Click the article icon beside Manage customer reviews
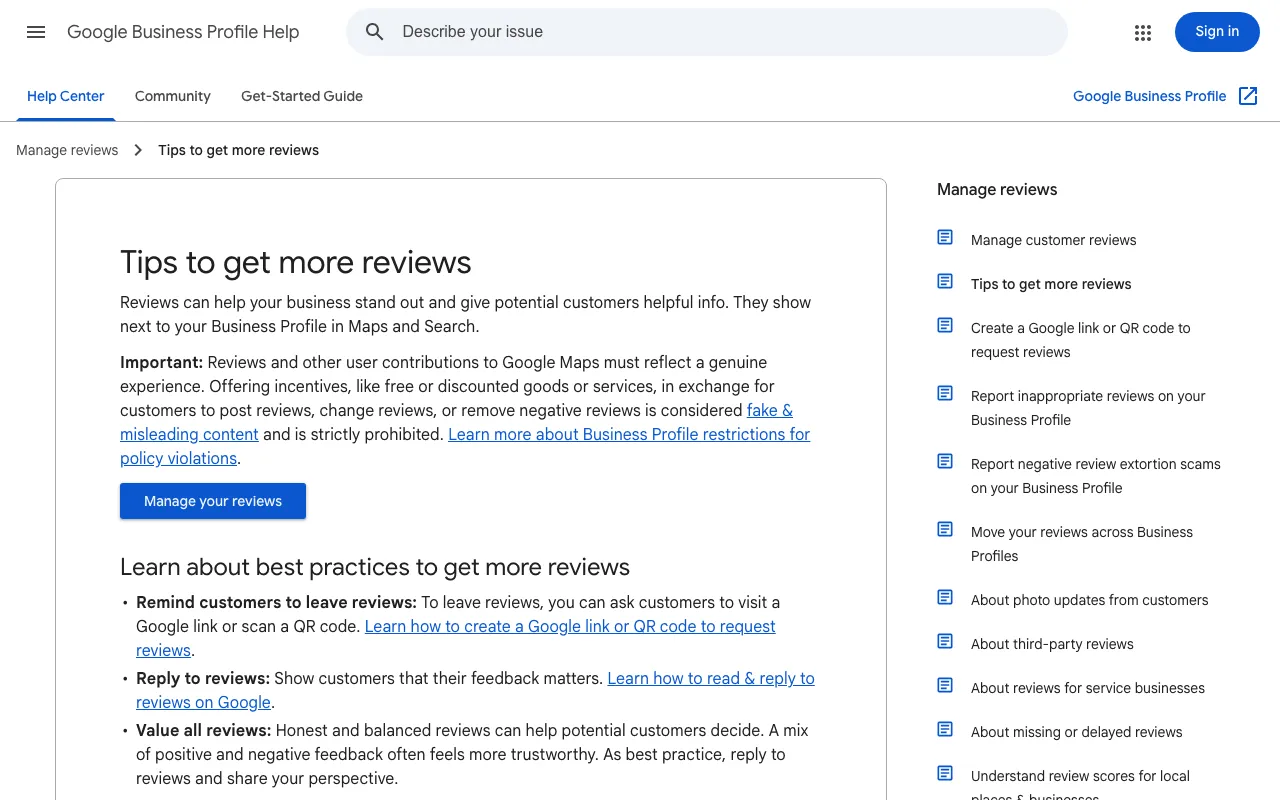The height and width of the screenshot is (800, 1280). pos(945,237)
